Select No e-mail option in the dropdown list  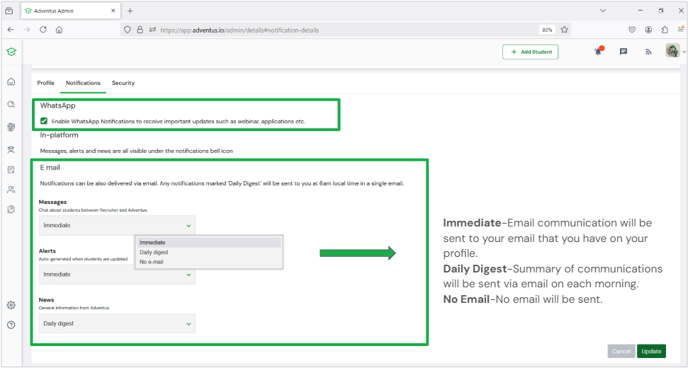pyautogui.click(x=209, y=262)
